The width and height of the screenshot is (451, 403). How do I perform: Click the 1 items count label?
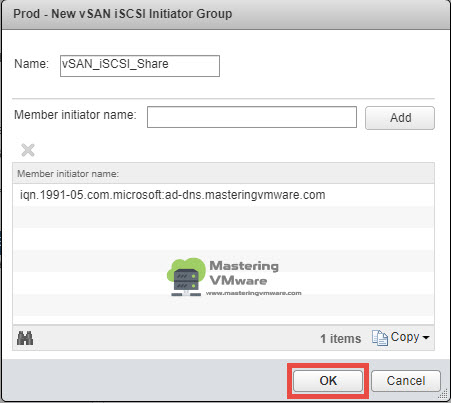[x=341, y=339]
